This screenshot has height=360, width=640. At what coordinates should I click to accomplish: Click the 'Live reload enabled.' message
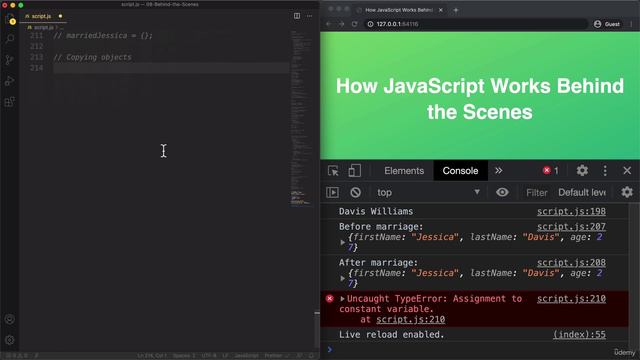click(391, 335)
